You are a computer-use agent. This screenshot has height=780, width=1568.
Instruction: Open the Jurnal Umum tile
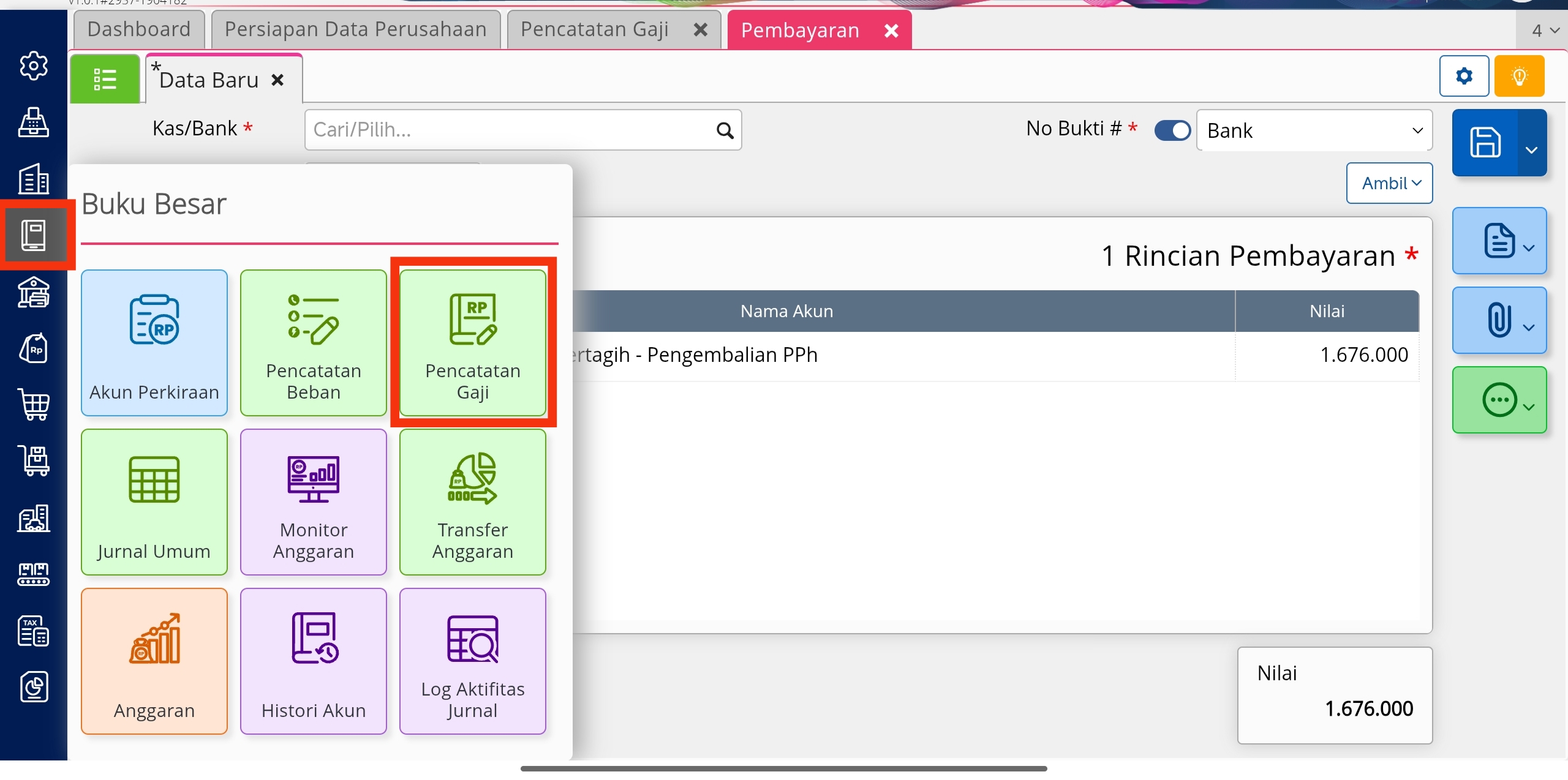point(154,502)
